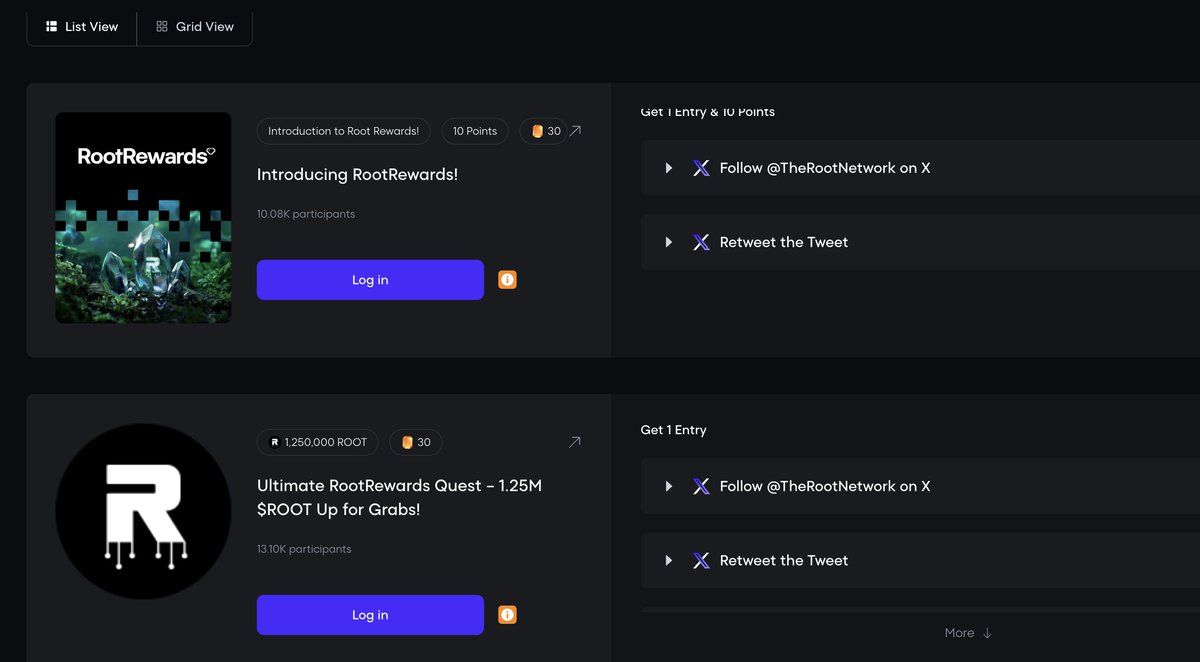This screenshot has height=662, width=1200.
Task: Log in to Ultimate RootRewards Quest
Action: (x=370, y=615)
